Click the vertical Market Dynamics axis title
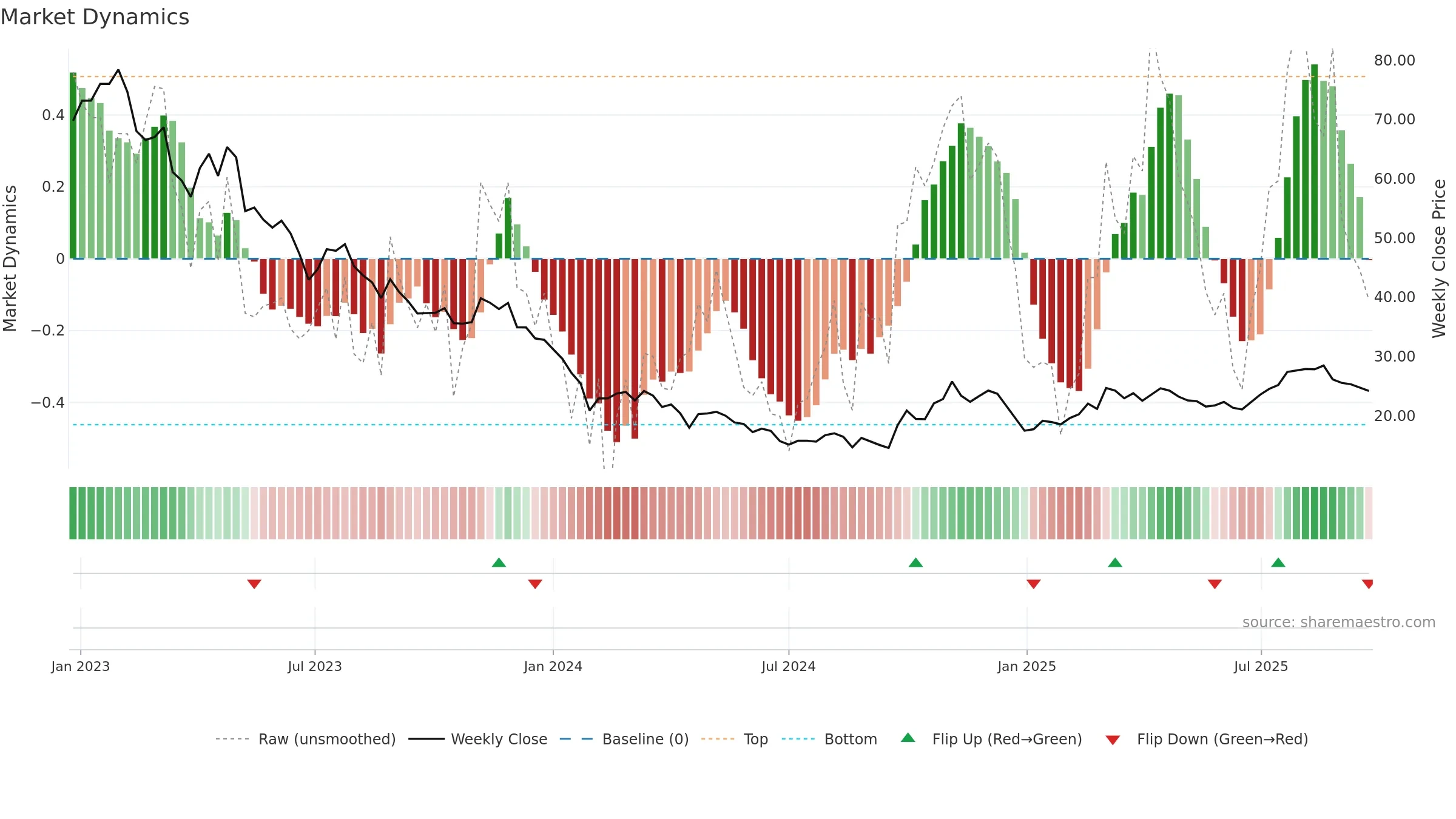 click(x=10, y=258)
